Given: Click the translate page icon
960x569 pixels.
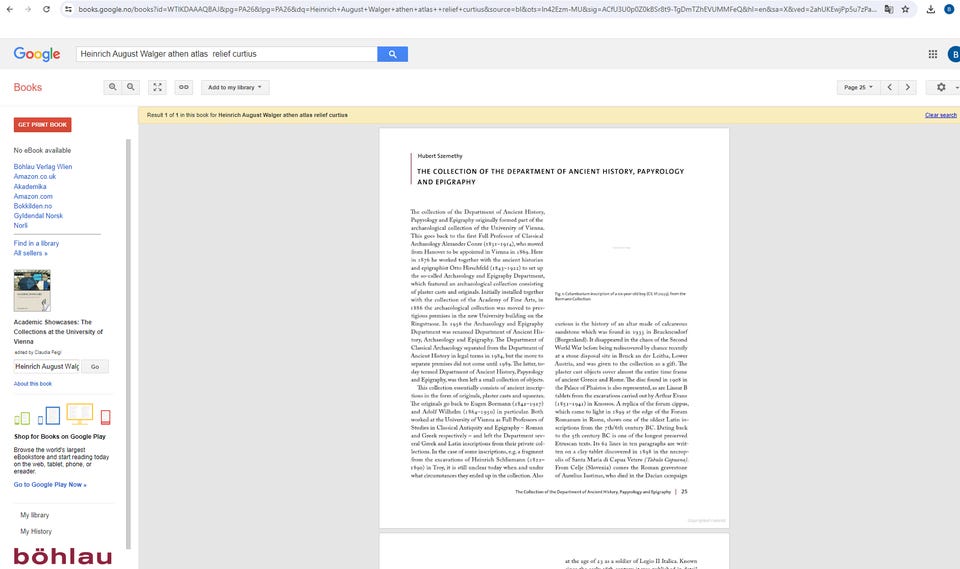Looking at the screenshot, I should pos(889,9).
